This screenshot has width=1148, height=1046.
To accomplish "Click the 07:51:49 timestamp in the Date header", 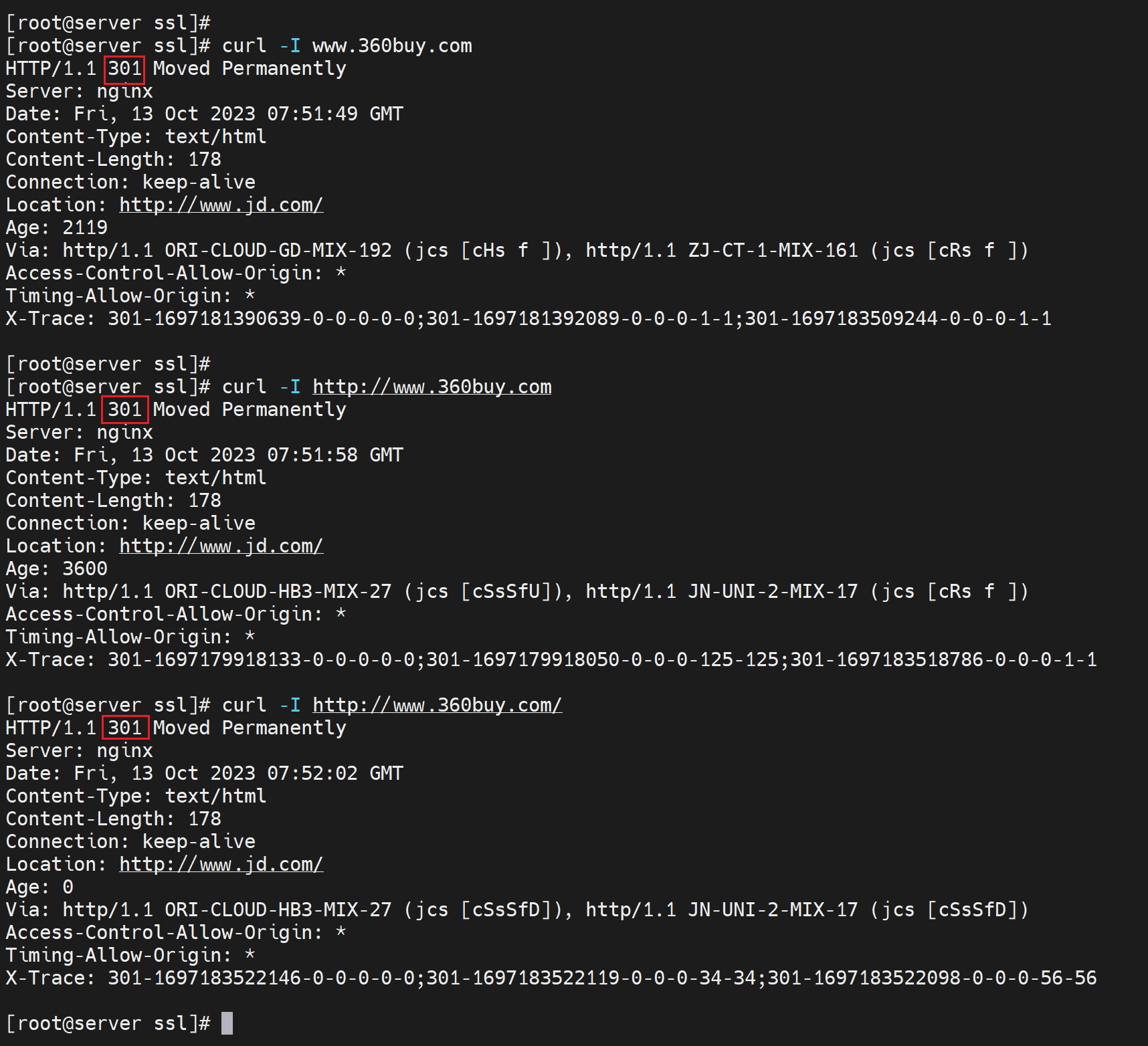I will click(312, 114).
